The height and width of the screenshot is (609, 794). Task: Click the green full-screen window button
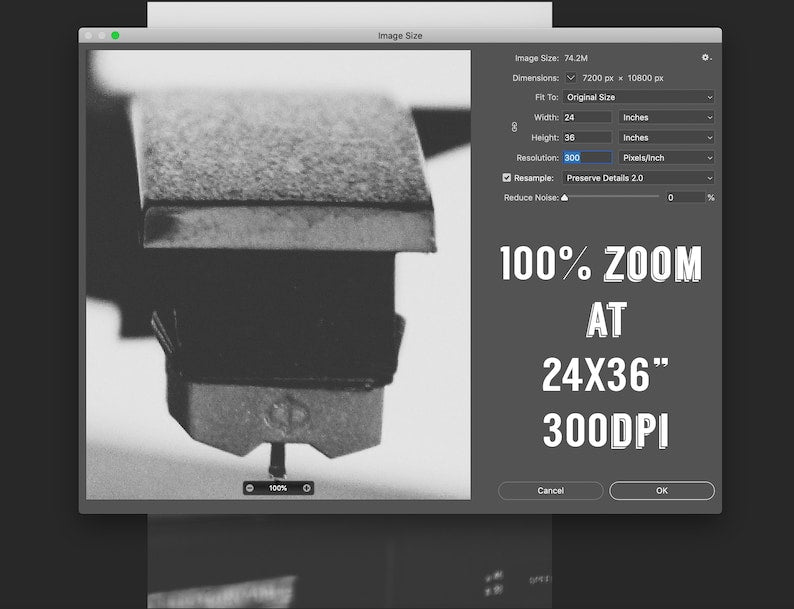coord(115,35)
